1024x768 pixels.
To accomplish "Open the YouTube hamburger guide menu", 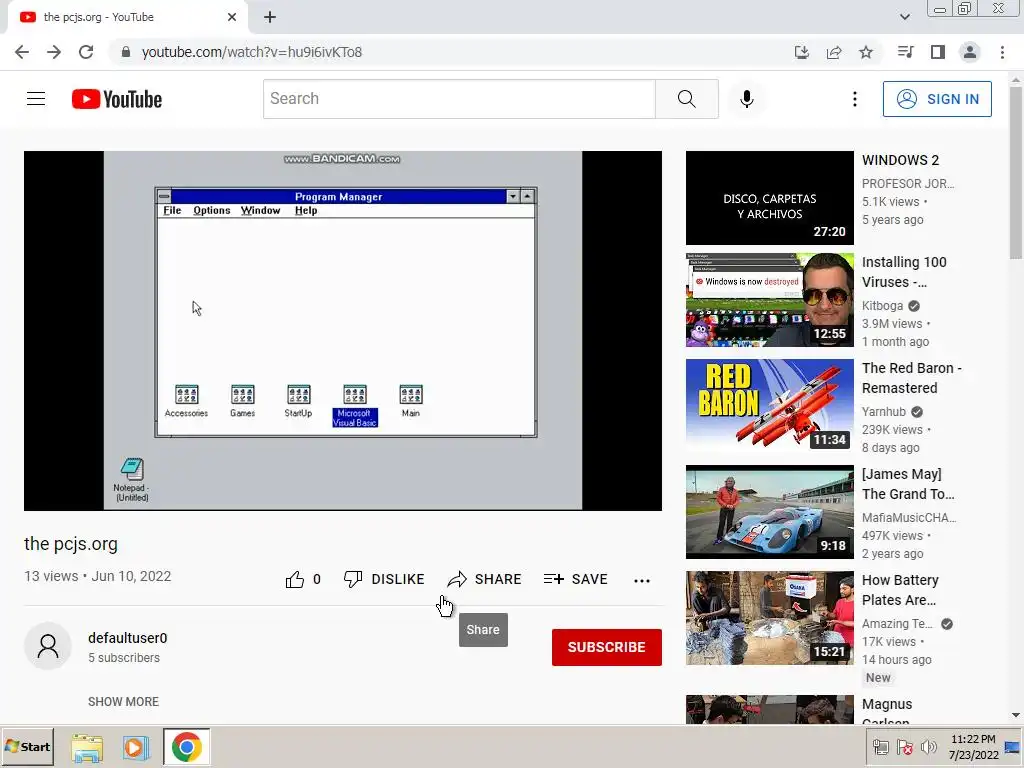I will click(x=36, y=99).
